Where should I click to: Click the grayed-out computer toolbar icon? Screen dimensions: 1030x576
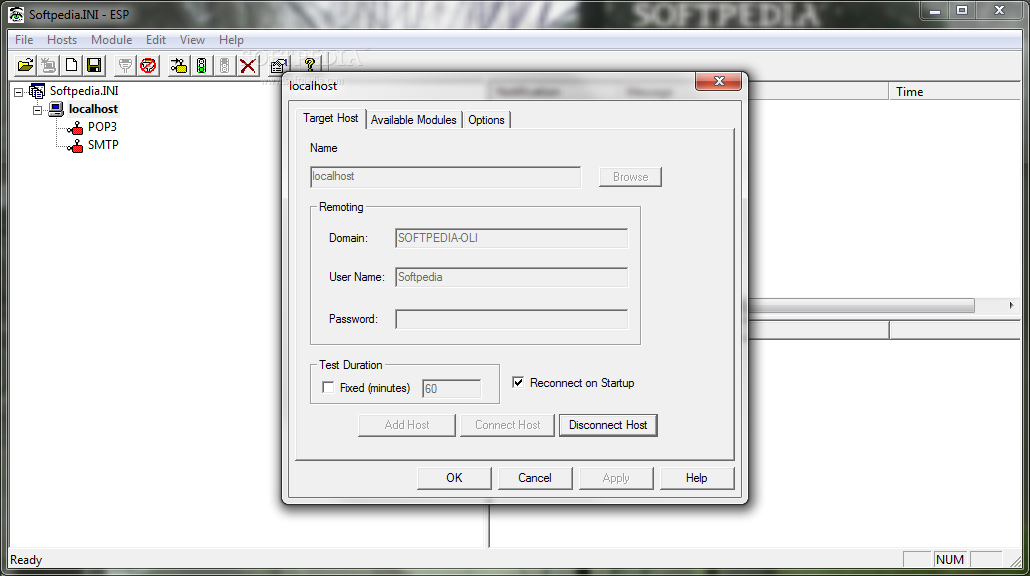coord(49,65)
